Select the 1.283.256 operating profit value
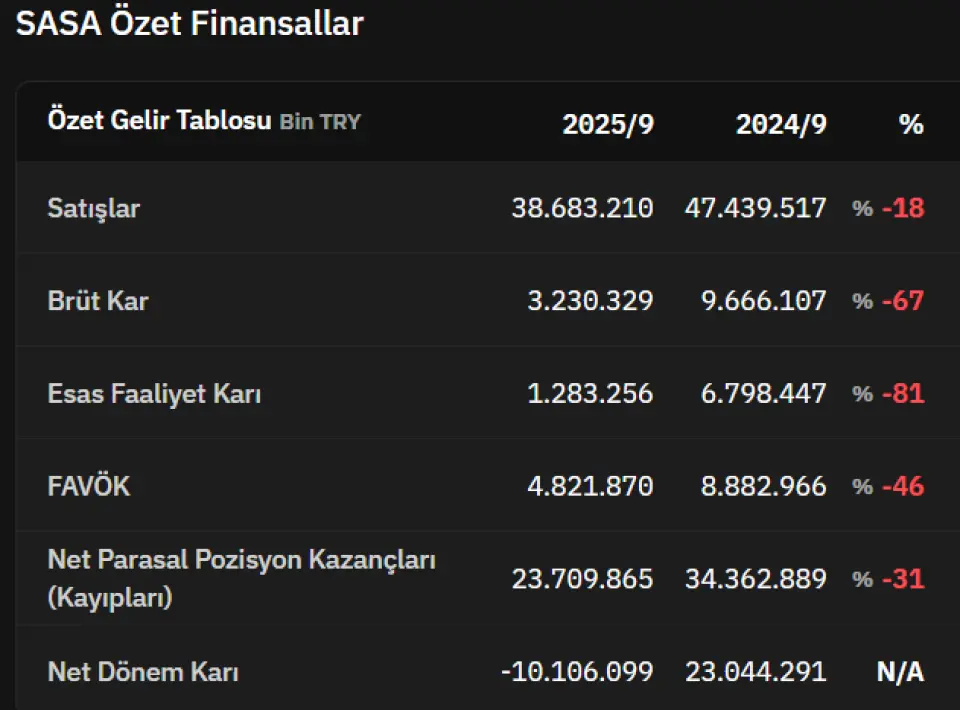 click(590, 394)
